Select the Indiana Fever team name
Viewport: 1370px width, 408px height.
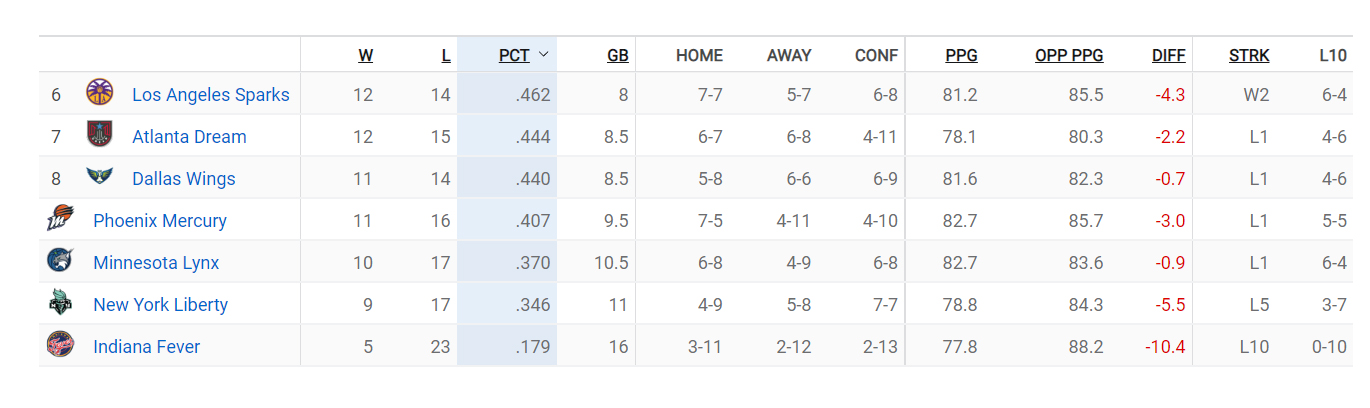(x=147, y=347)
